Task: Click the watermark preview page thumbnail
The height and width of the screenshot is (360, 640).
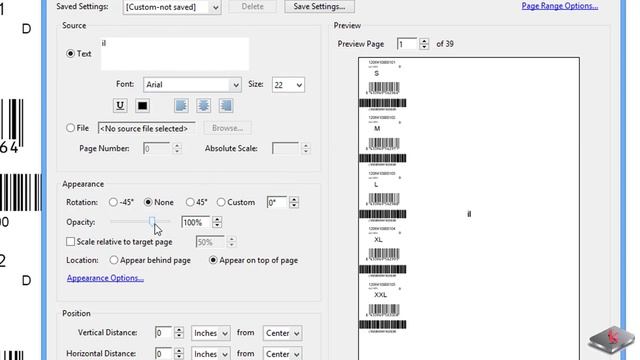Action: tap(469, 209)
